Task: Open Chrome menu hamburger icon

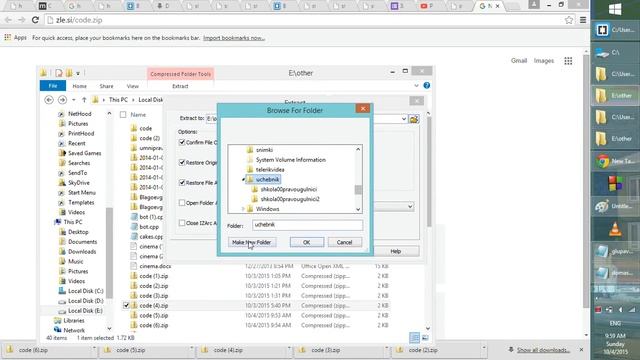Action: [583, 20]
